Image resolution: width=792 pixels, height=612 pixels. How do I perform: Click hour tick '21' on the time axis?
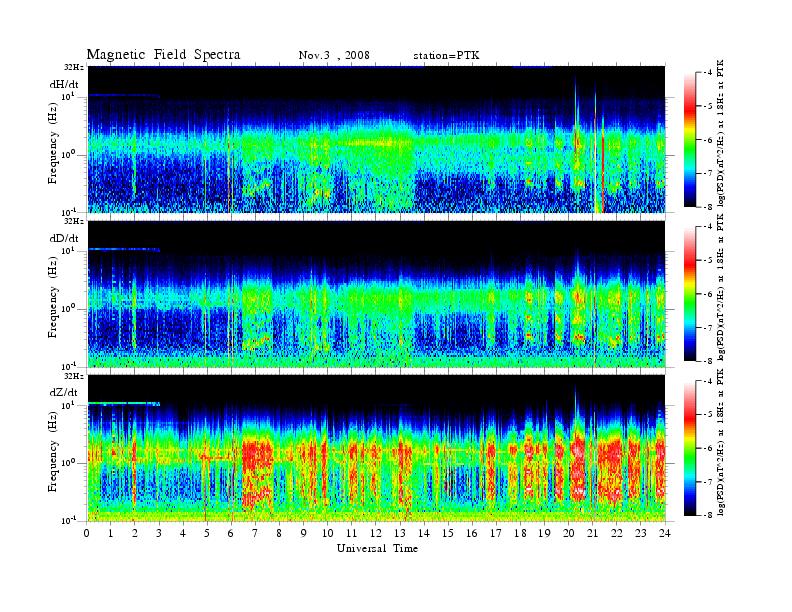pyautogui.click(x=592, y=533)
